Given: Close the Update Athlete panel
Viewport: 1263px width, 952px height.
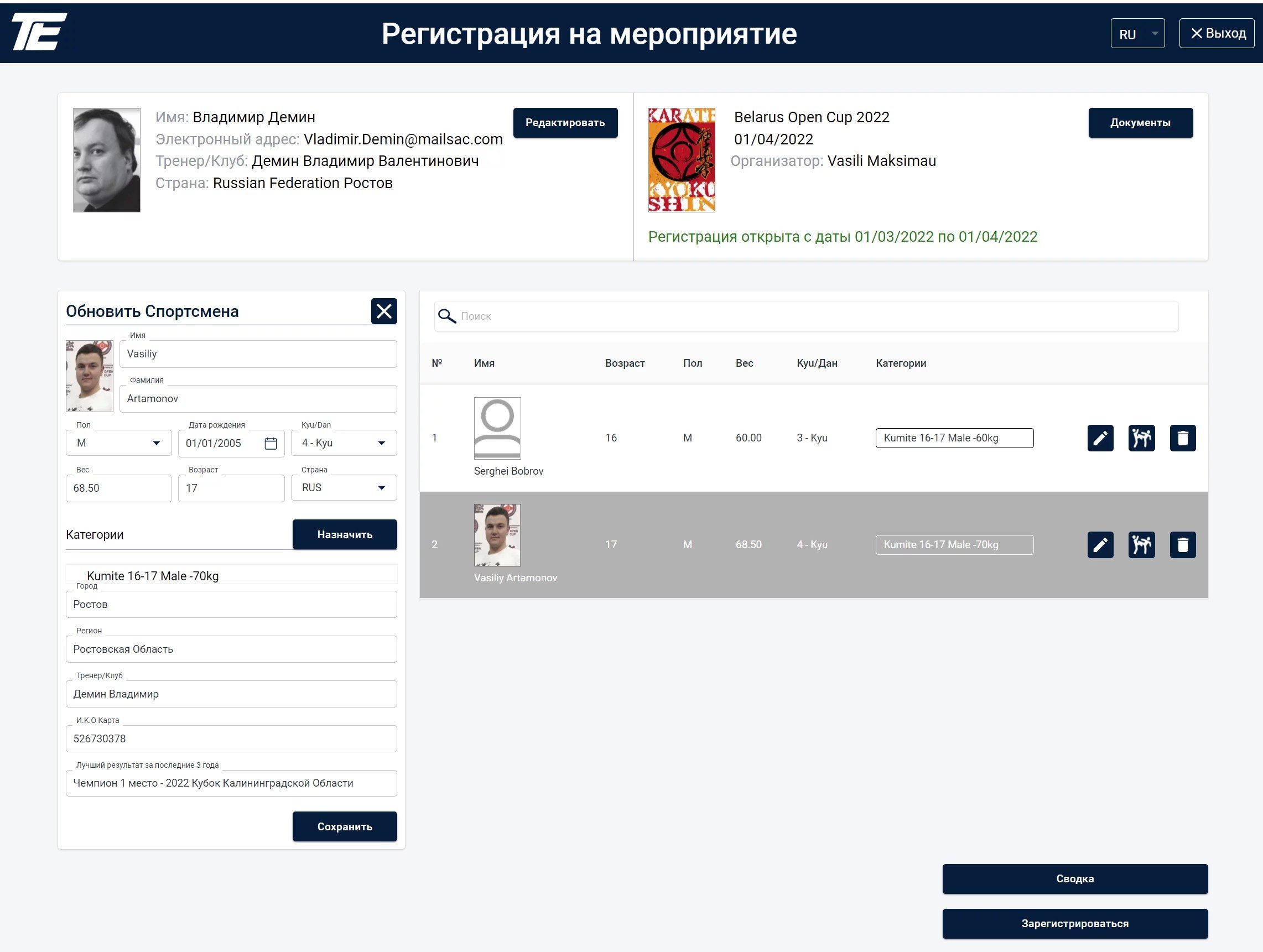Looking at the screenshot, I should 384,311.
